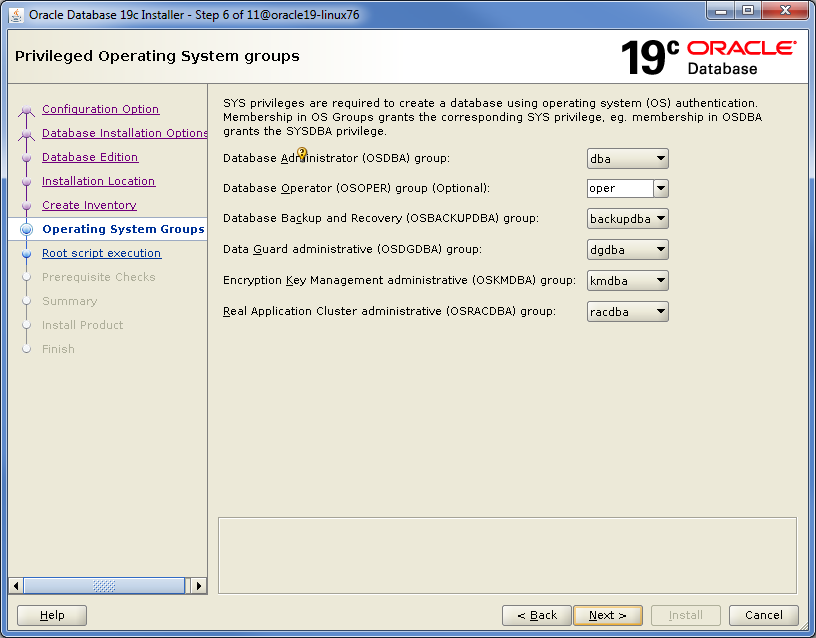This screenshot has height=638, width=816.
Task: Jump to the Database Edition step
Action: 90,157
